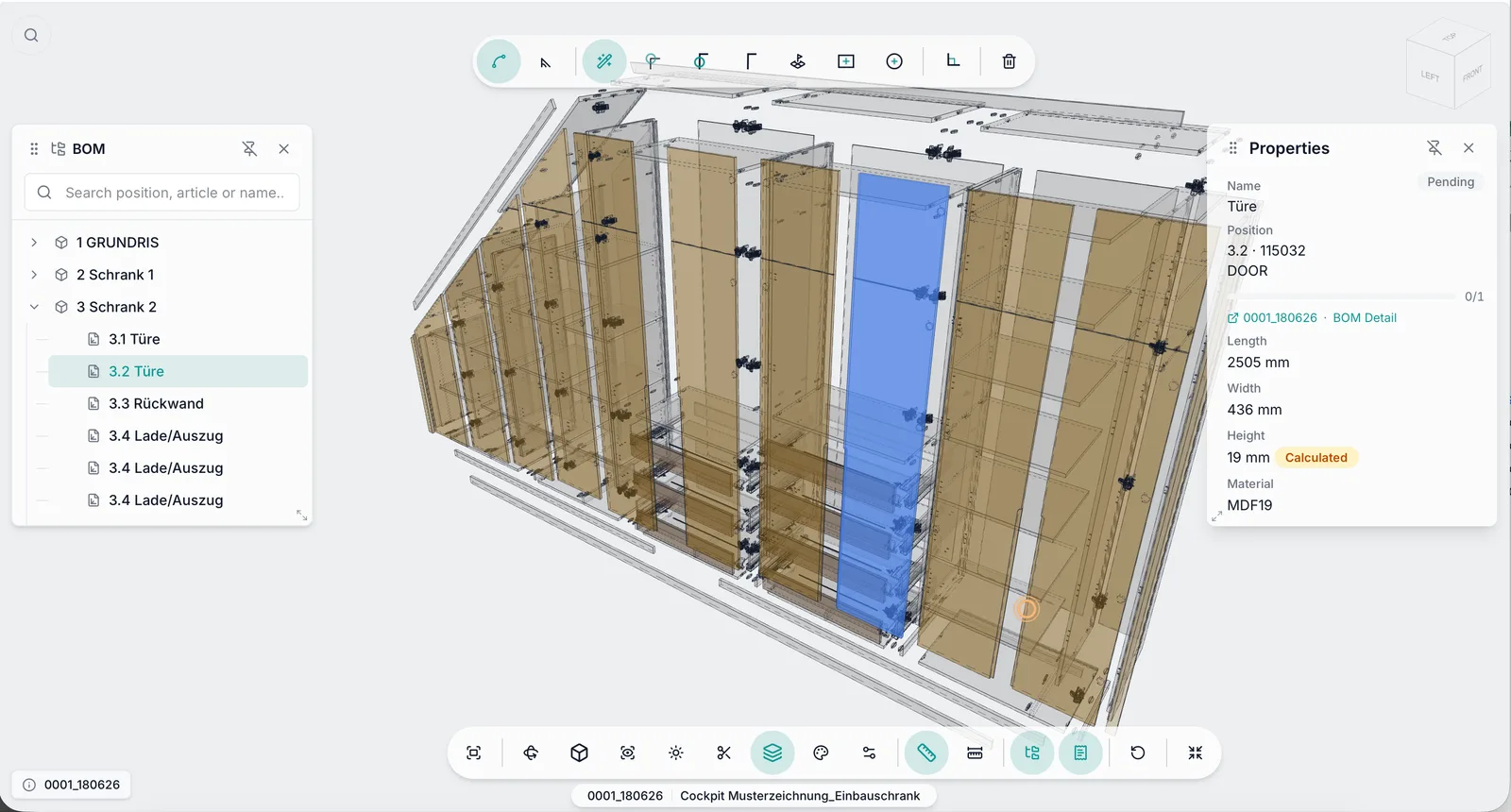Open the sliders settings icon

click(x=869, y=753)
